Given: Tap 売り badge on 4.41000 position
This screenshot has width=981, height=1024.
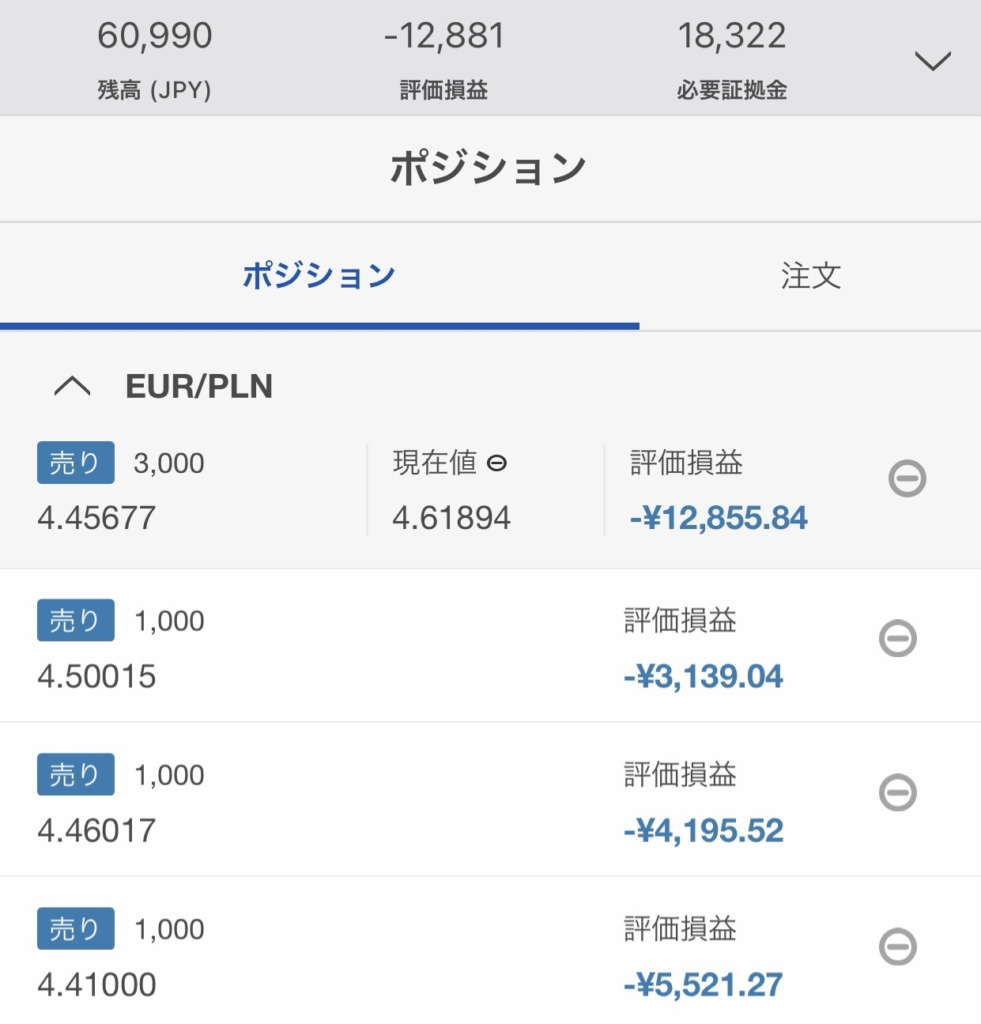Looking at the screenshot, I should 76,928.
